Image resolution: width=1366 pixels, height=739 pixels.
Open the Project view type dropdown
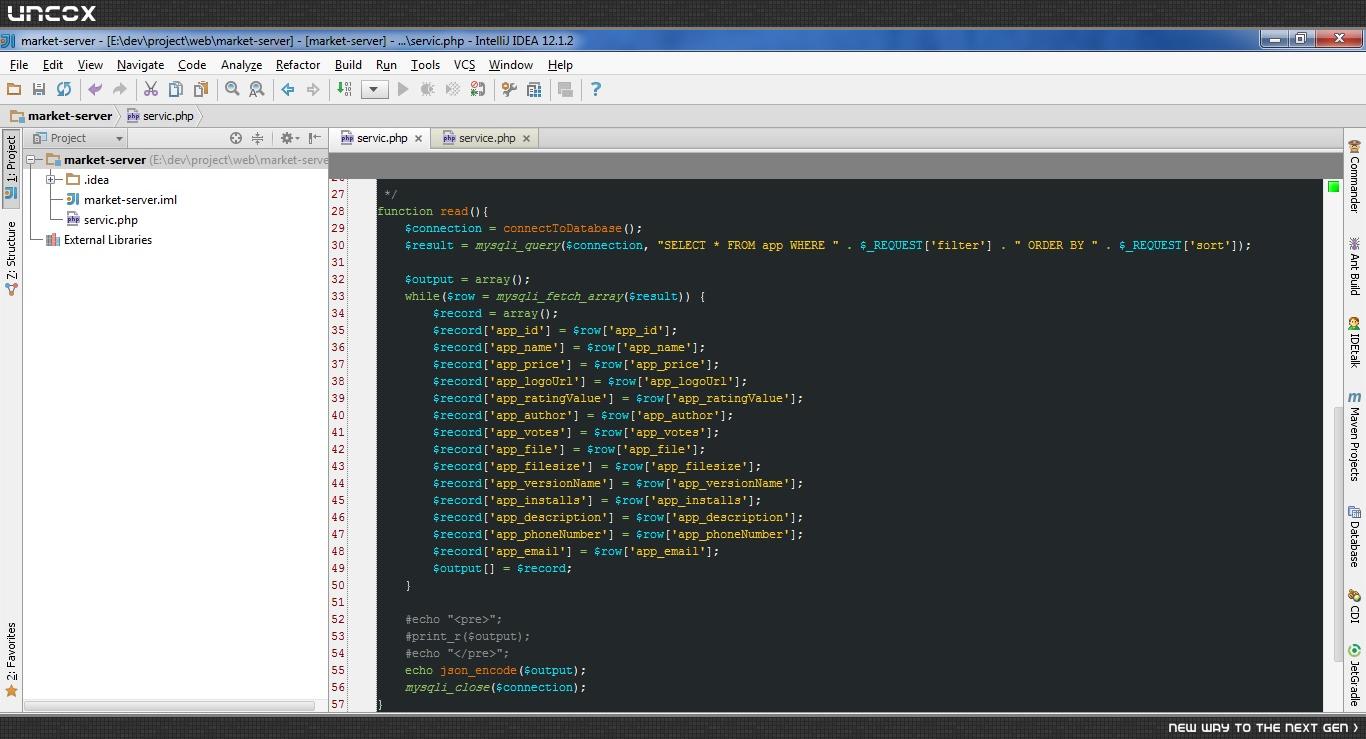[x=77, y=138]
